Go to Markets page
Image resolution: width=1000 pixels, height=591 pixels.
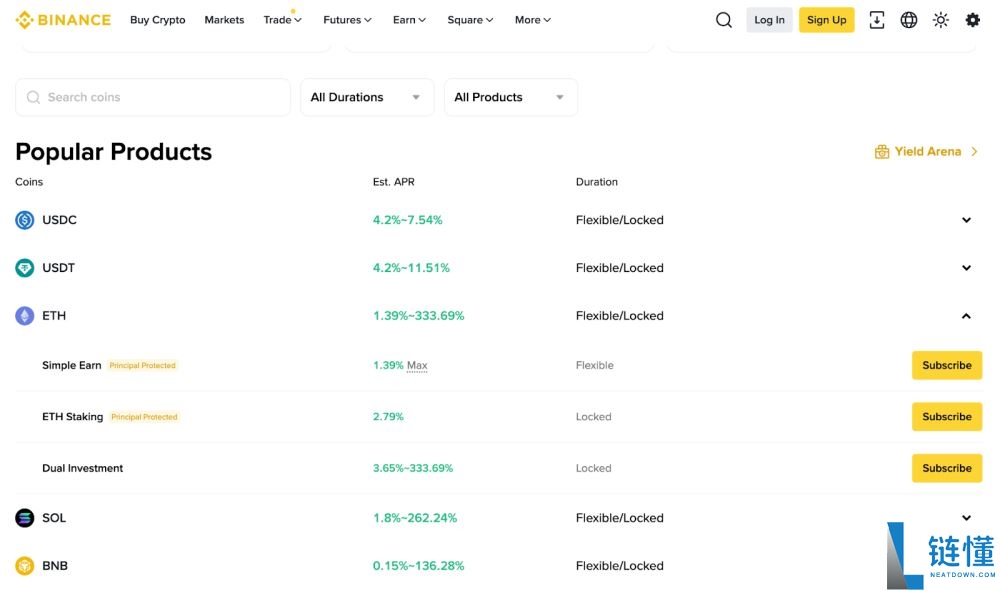point(224,20)
